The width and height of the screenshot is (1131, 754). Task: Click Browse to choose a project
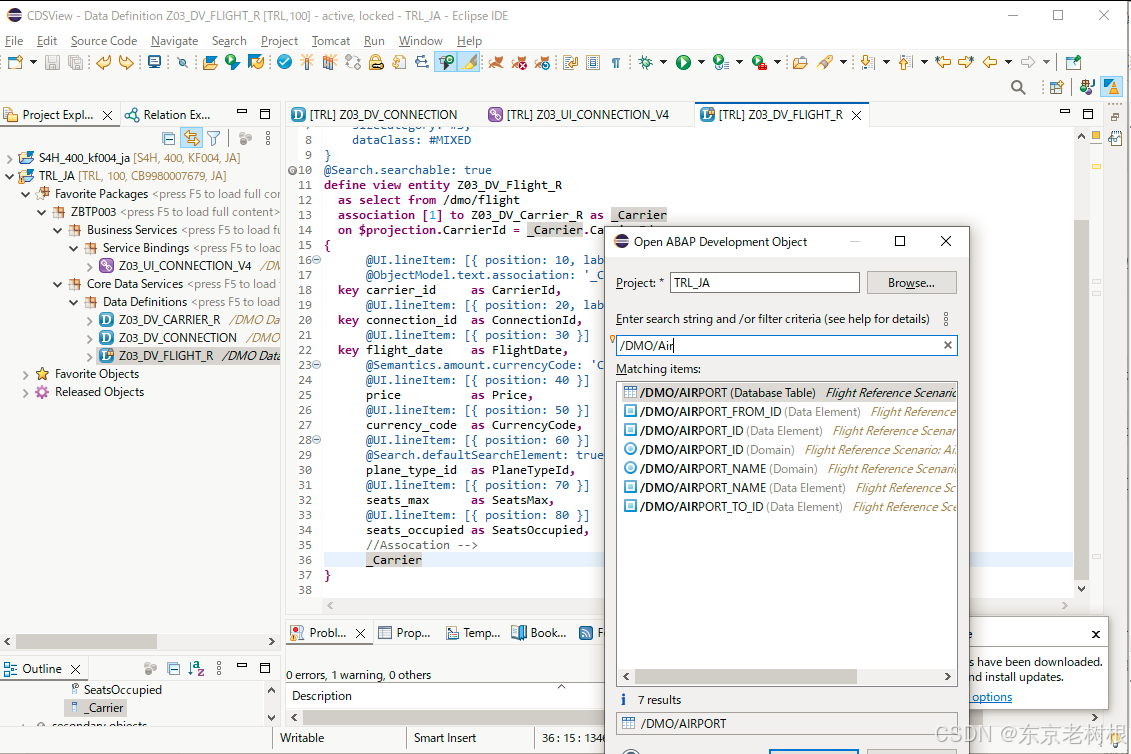click(x=911, y=282)
